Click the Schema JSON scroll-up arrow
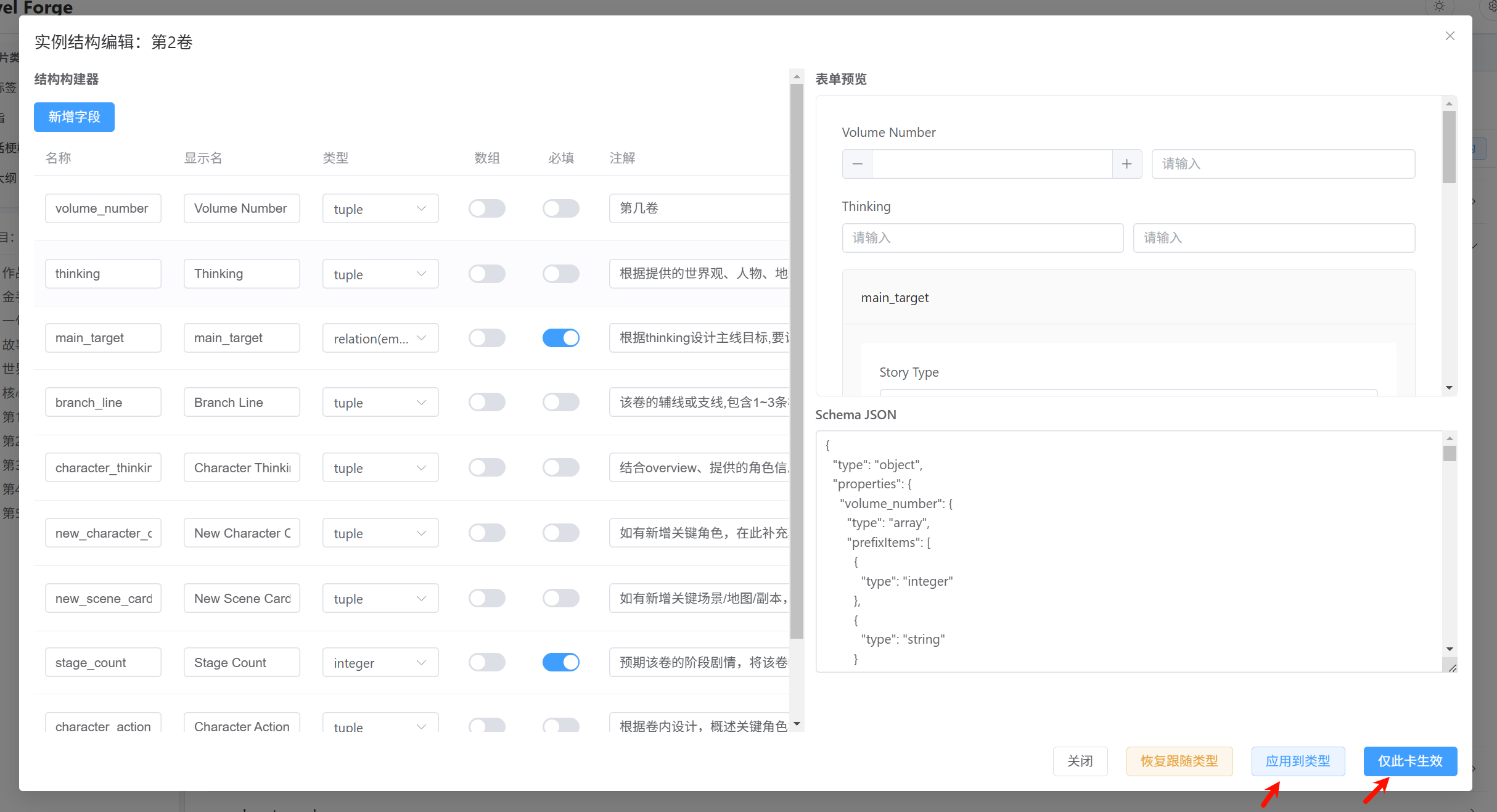Screen dimensions: 1497x812 tap(1450, 438)
